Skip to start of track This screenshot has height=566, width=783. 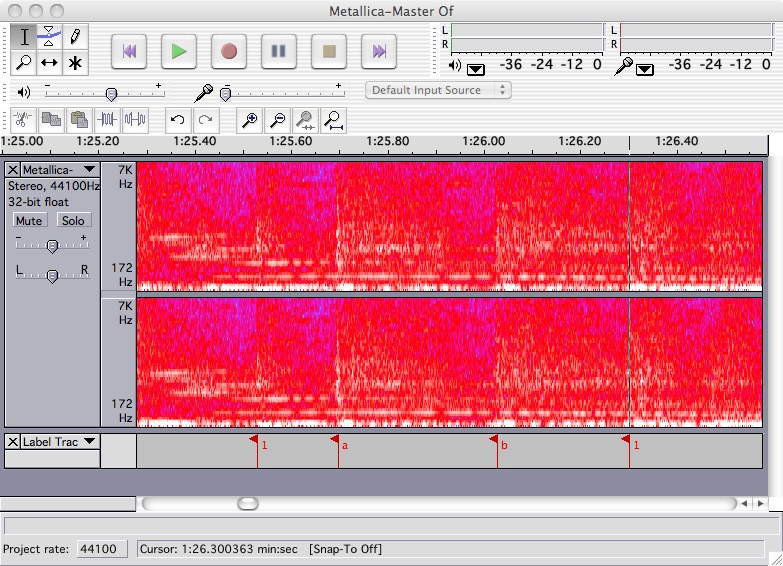click(129, 51)
